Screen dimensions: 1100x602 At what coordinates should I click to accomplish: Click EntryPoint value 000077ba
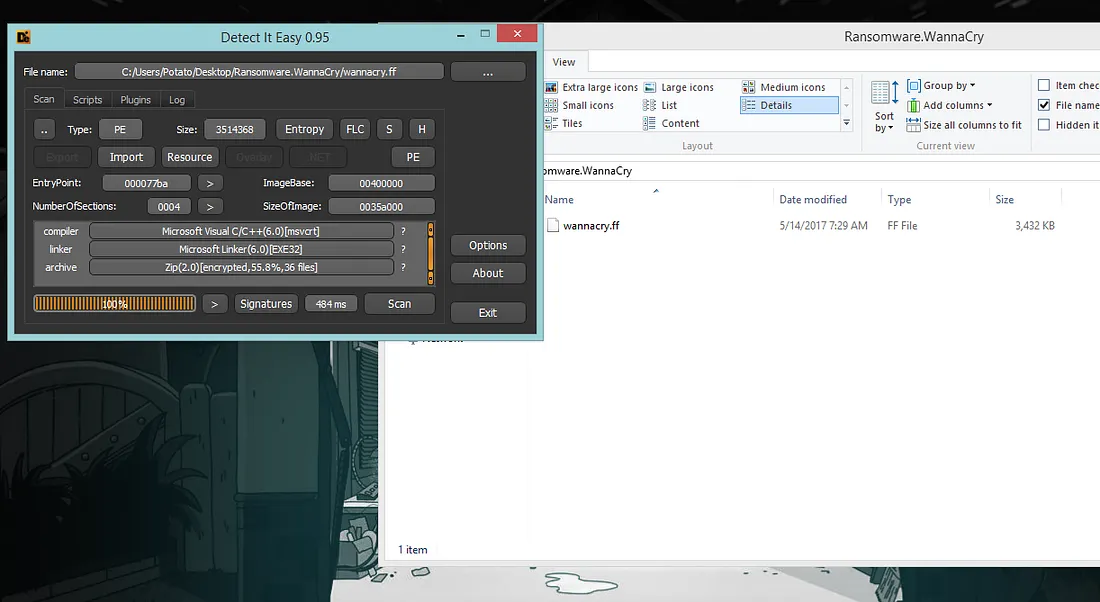pyautogui.click(x=146, y=183)
